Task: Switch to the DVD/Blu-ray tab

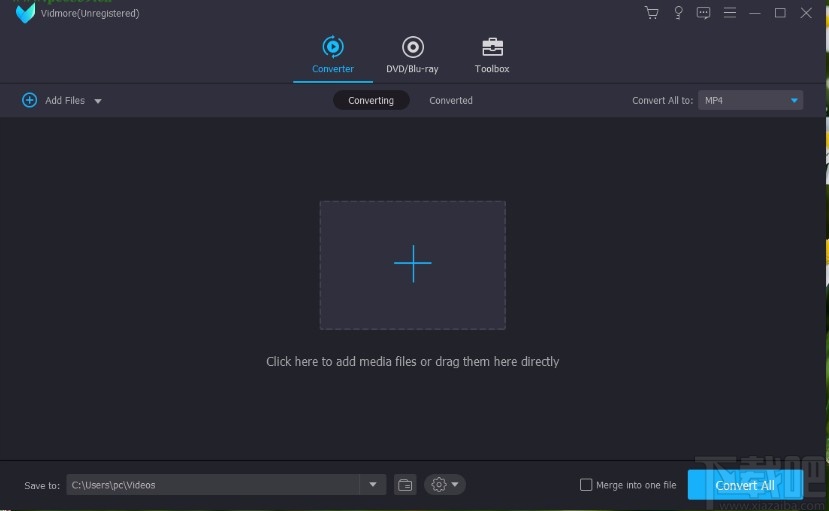Action: pos(412,55)
